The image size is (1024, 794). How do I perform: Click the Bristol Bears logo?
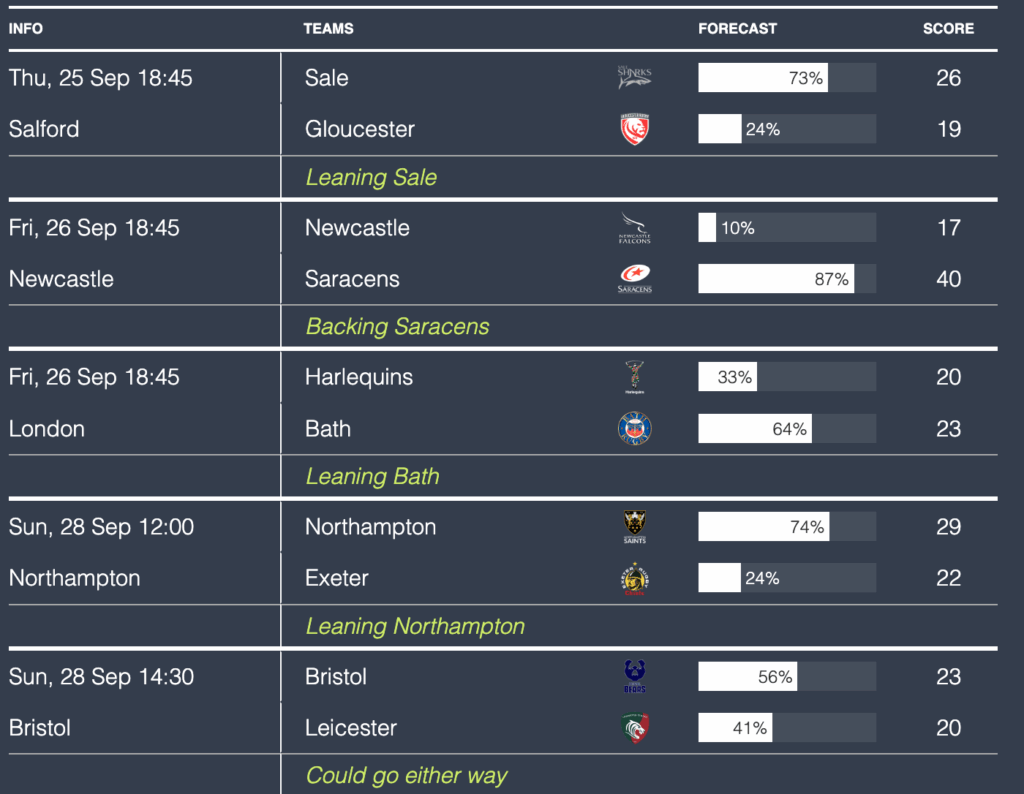click(x=634, y=677)
